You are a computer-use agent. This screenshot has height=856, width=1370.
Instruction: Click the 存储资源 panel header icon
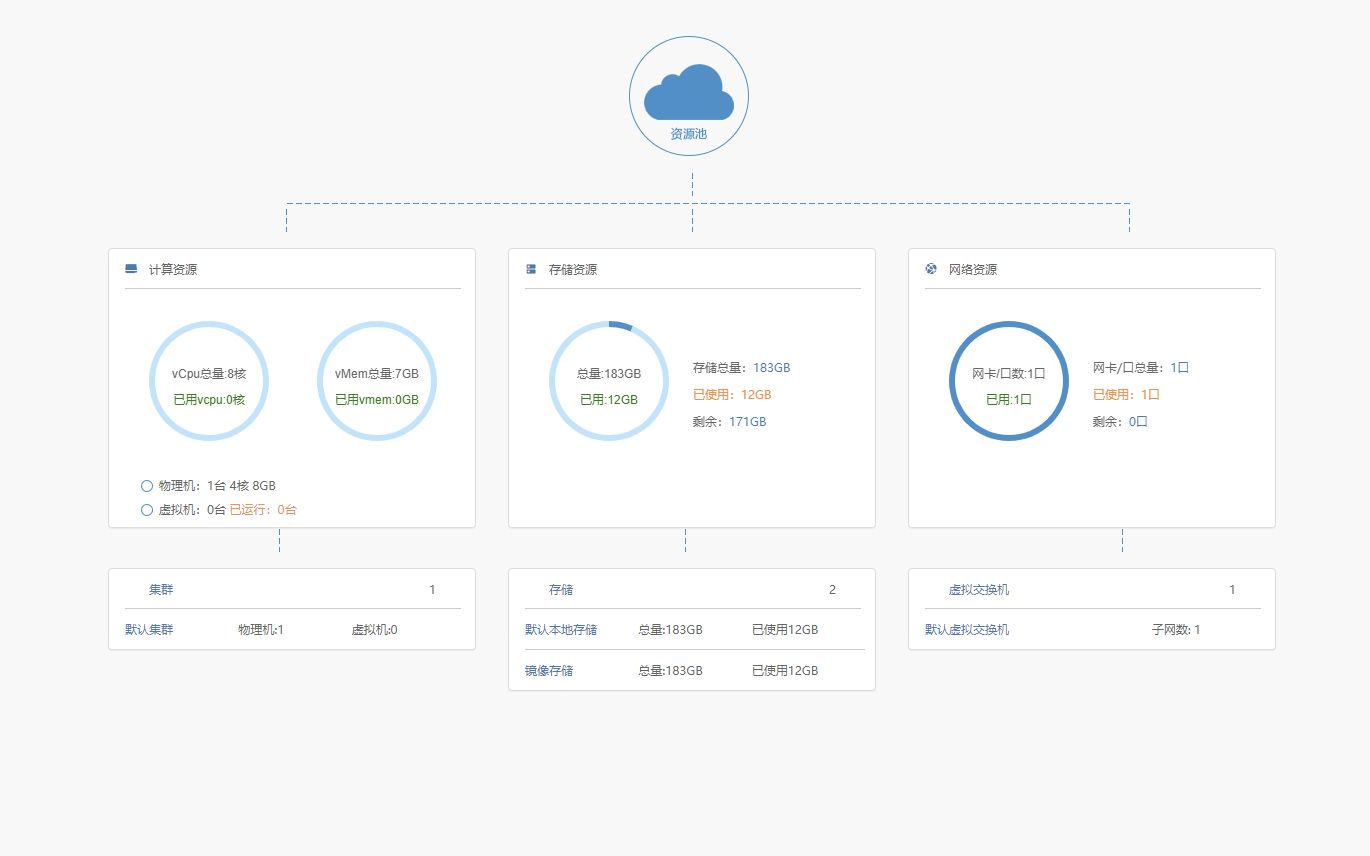[531, 269]
